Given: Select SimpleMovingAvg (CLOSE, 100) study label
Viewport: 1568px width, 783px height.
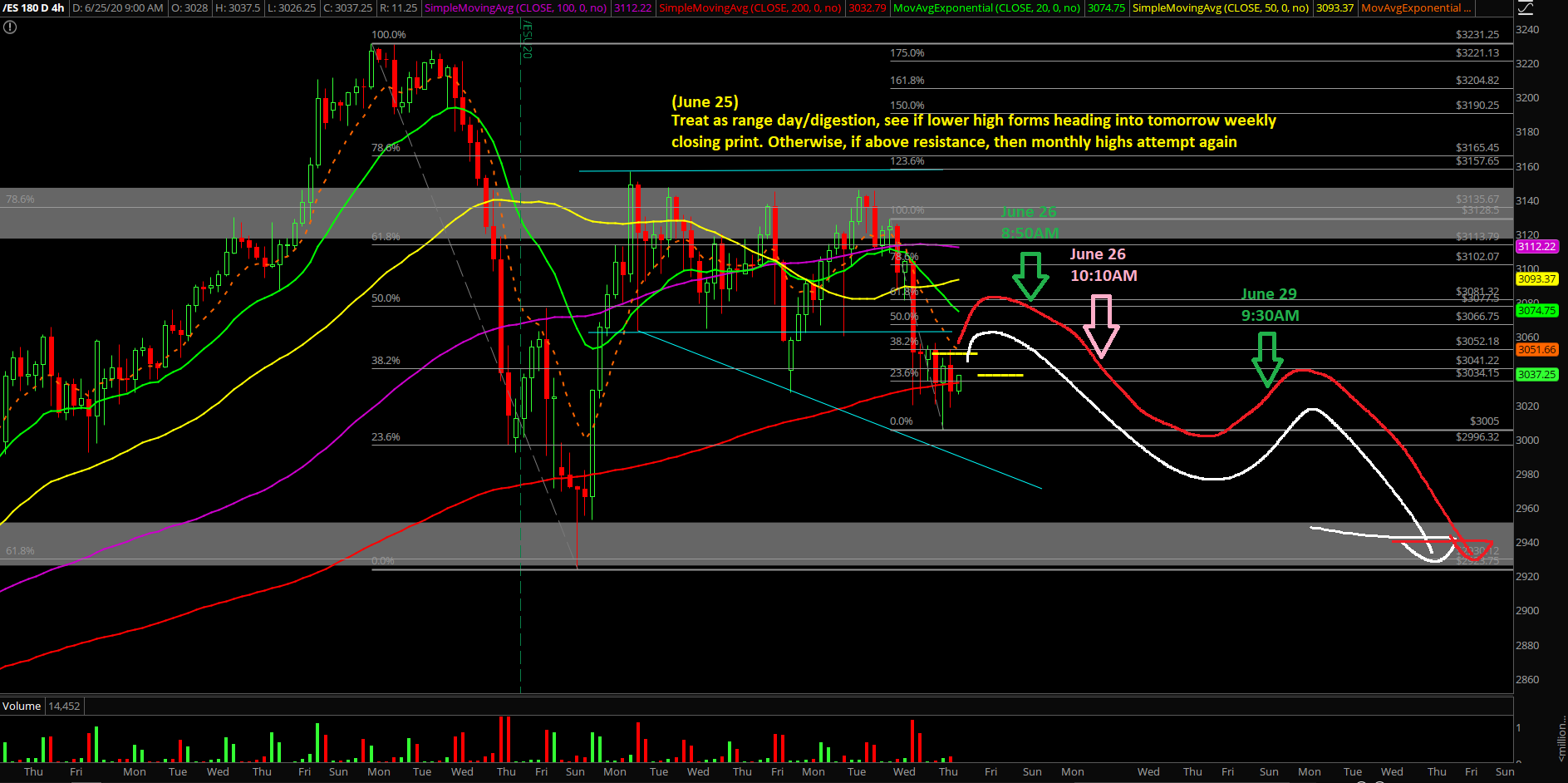Looking at the screenshot, I should pos(515,7).
